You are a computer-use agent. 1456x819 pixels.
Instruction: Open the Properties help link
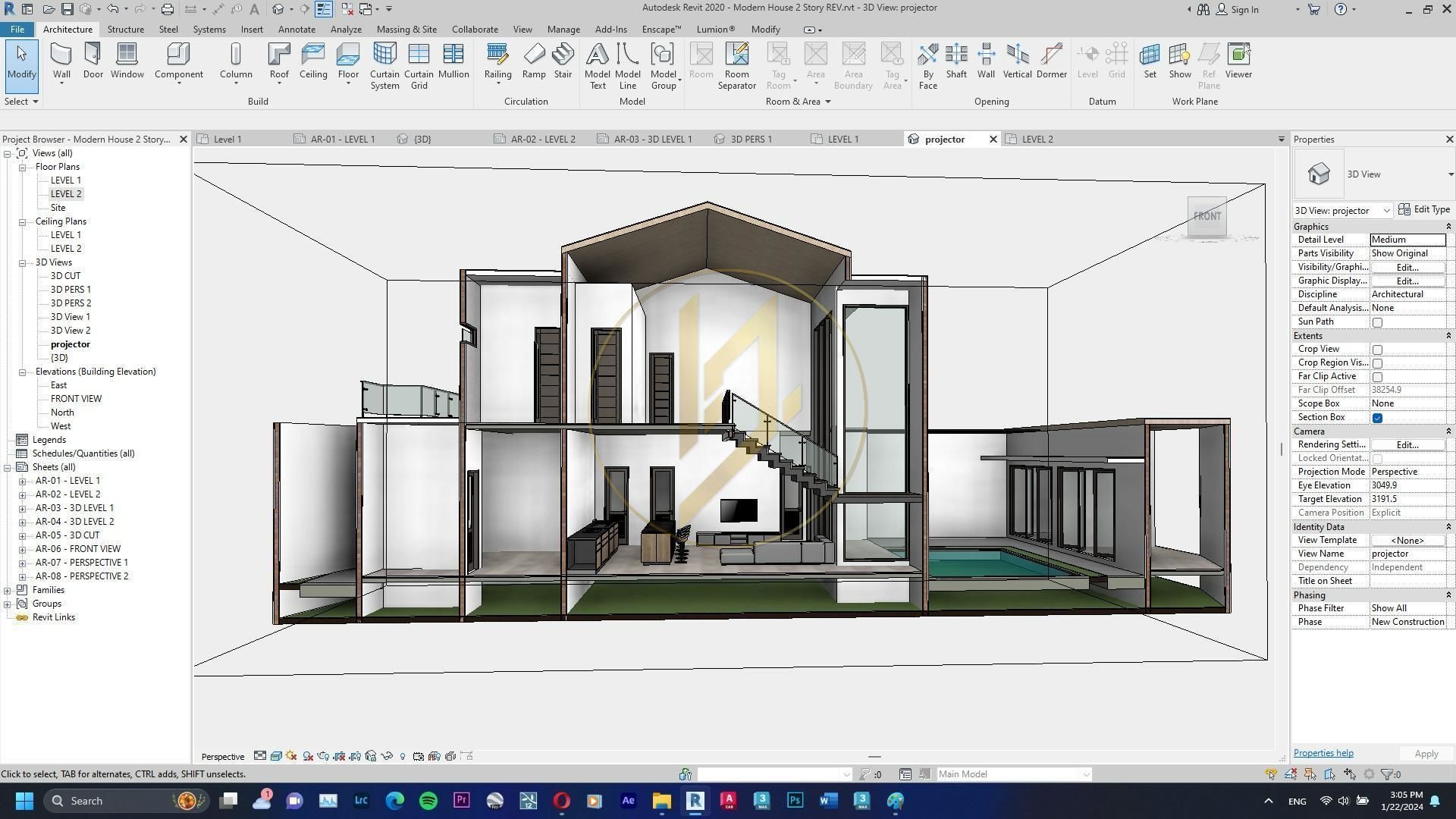[x=1323, y=754]
